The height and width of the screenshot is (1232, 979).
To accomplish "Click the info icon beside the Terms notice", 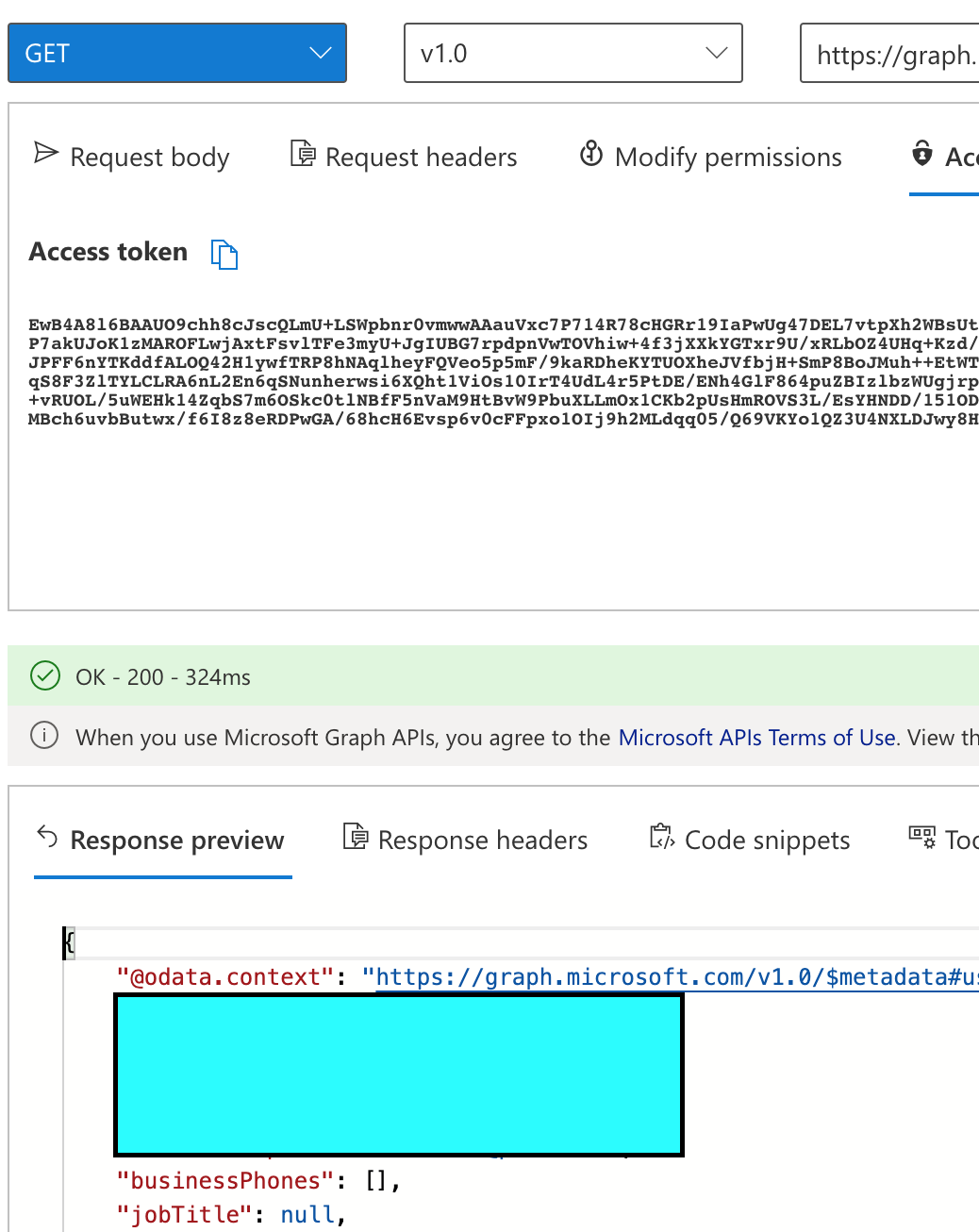I will (44, 736).
